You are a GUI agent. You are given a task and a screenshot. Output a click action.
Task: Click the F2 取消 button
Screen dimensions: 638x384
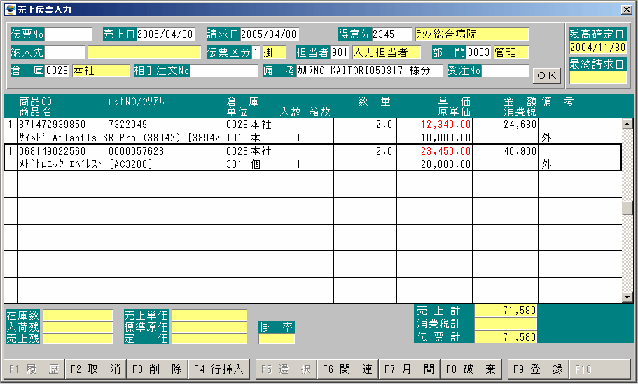pyautogui.click(x=96, y=369)
